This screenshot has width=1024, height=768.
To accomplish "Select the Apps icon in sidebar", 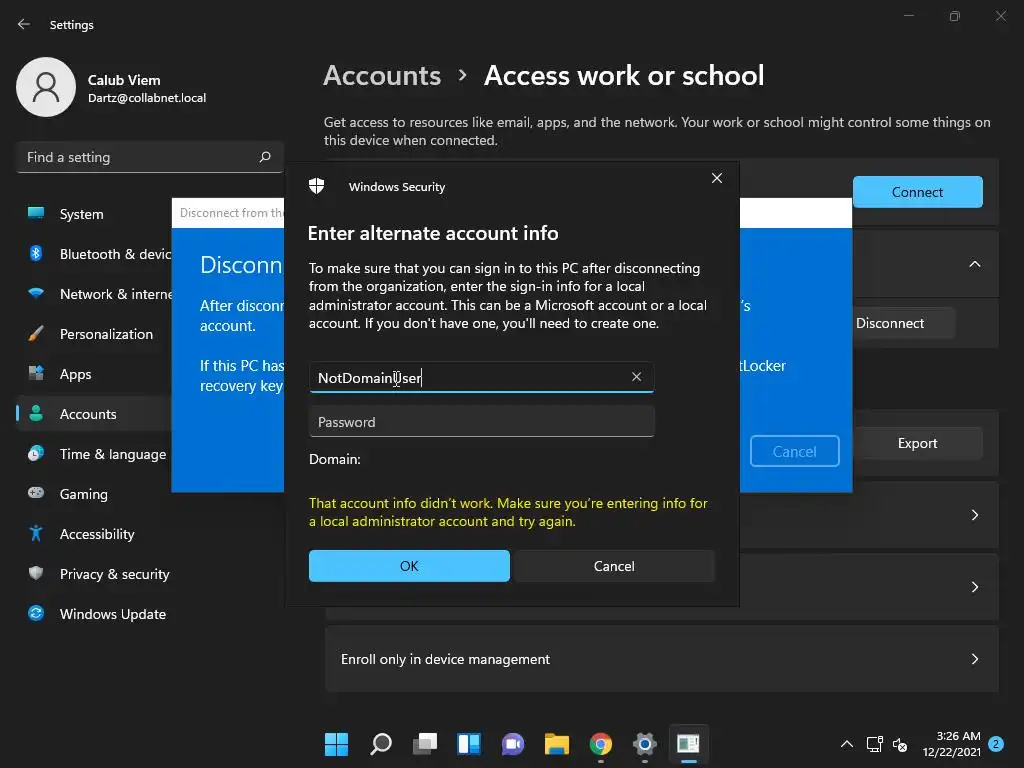I will point(36,374).
